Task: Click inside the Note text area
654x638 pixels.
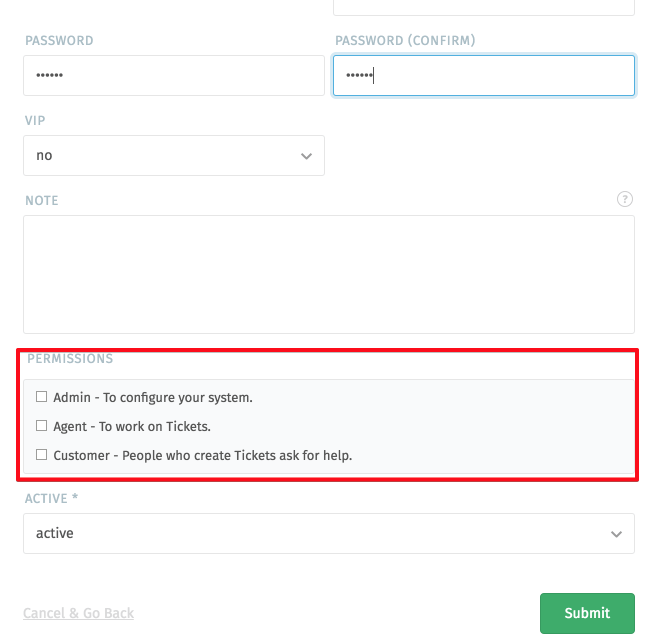Action: 329,274
